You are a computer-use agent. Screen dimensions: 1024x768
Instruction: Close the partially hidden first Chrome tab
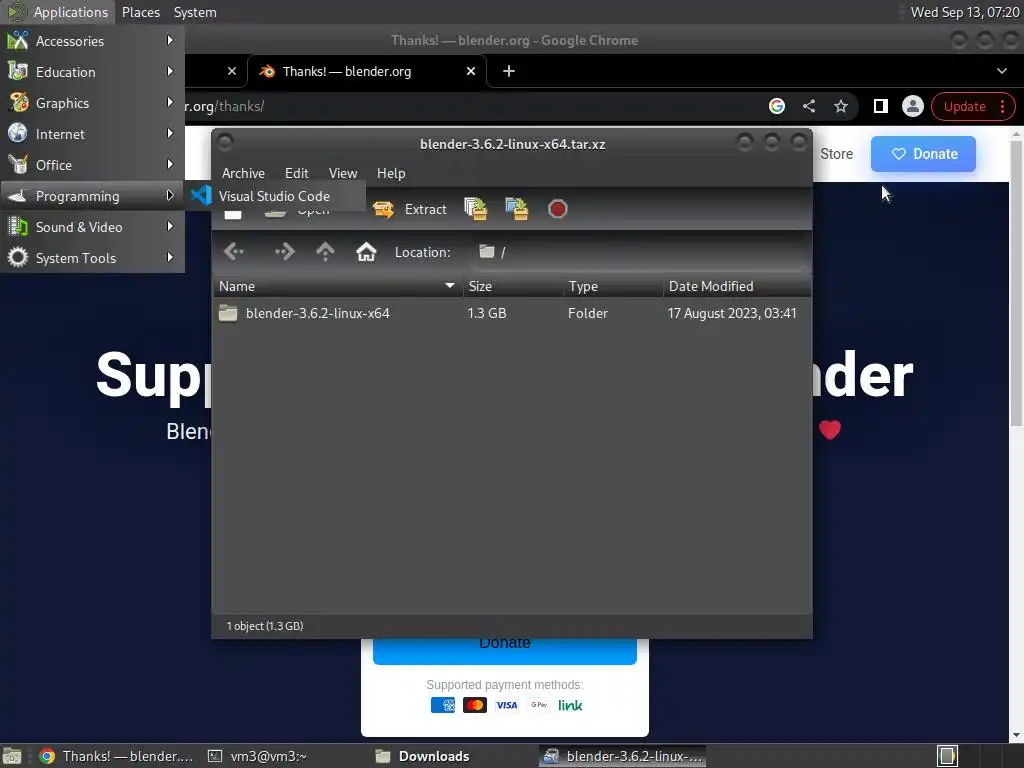[x=232, y=71]
